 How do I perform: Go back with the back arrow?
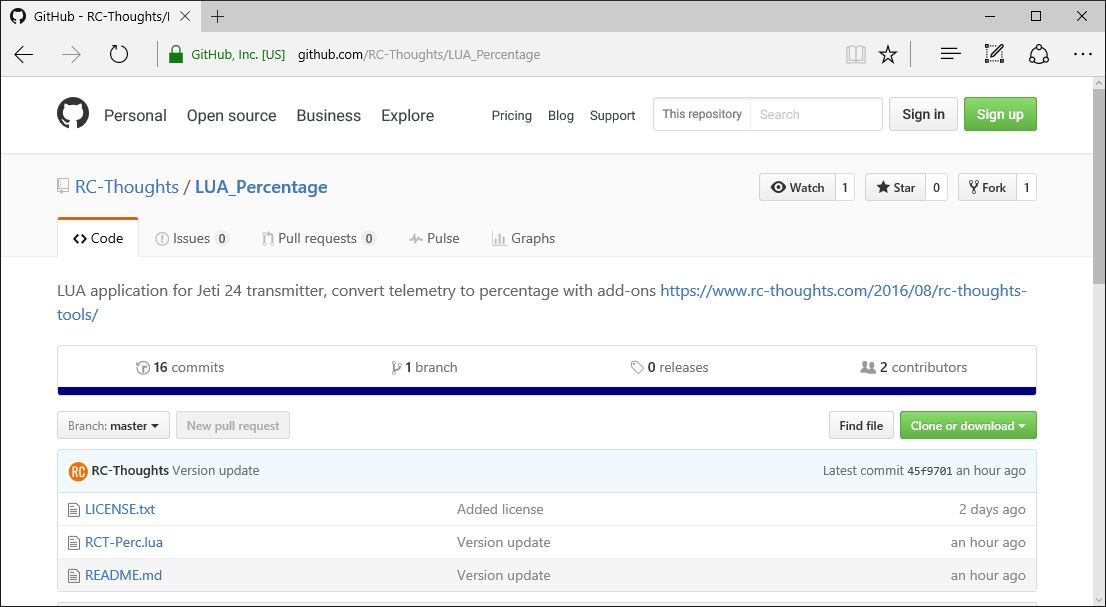[x=24, y=54]
